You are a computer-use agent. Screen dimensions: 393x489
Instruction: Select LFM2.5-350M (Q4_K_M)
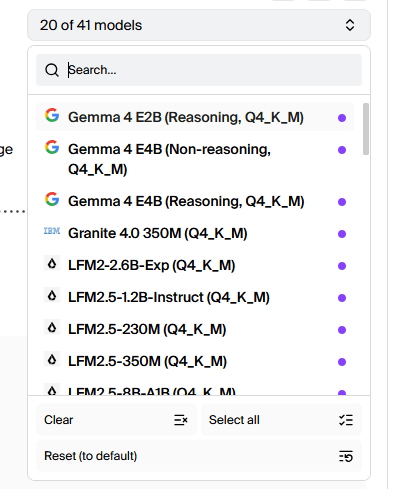(195, 361)
